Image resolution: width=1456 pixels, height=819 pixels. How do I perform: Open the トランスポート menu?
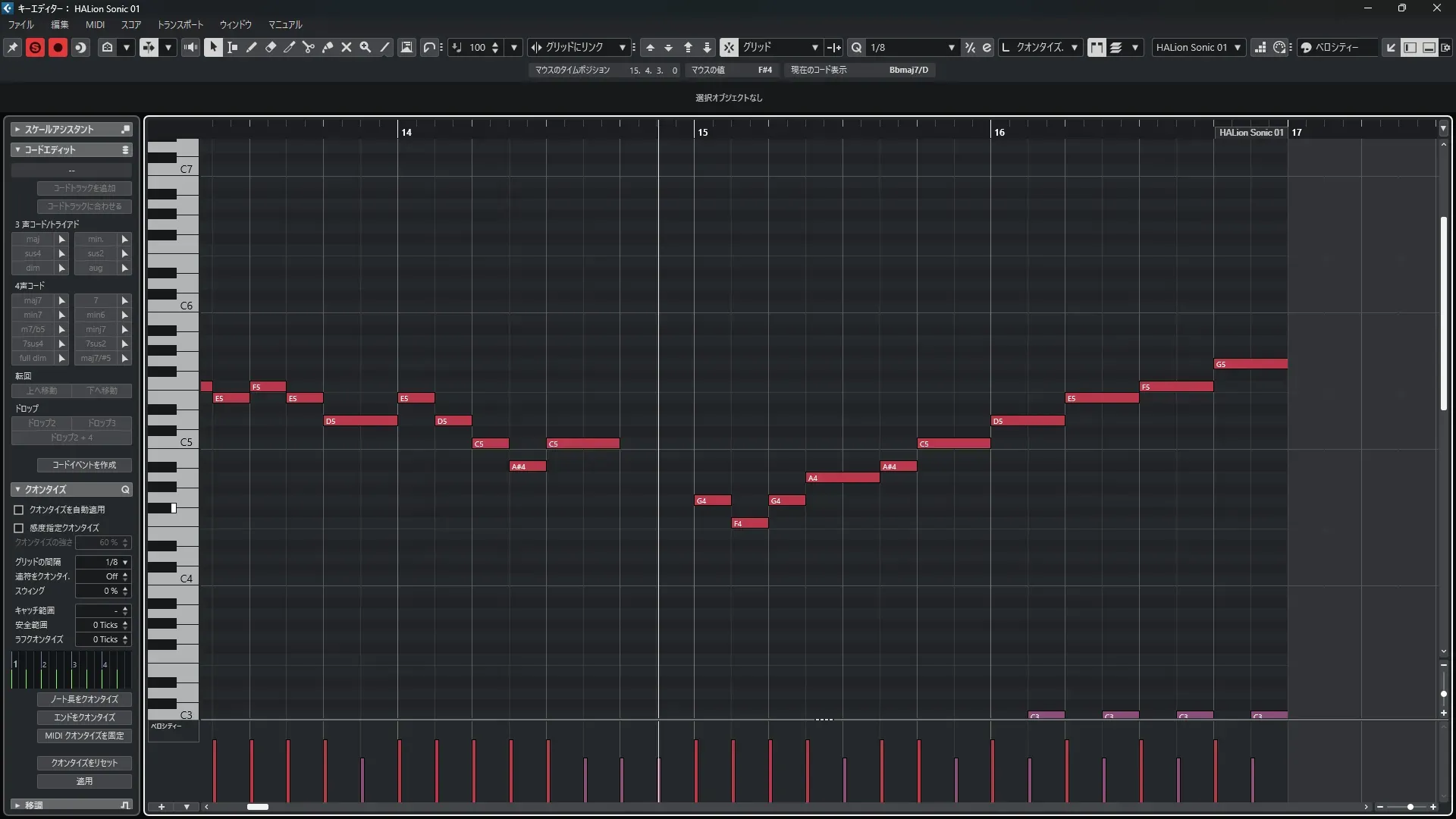pyautogui.click(x=180, y=24)
